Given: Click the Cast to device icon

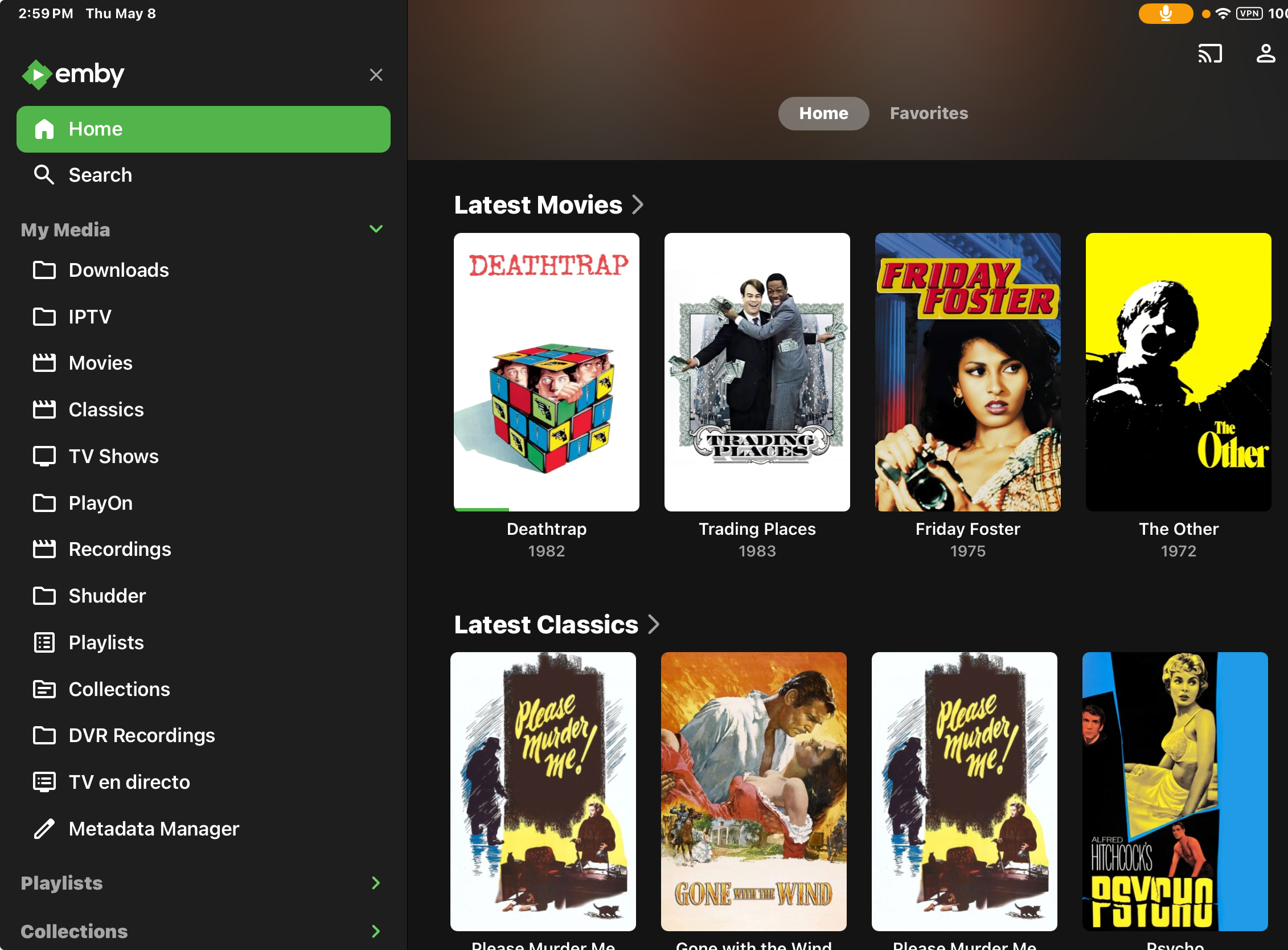Looking at the screenshot, I should [x=1209, y=54].
